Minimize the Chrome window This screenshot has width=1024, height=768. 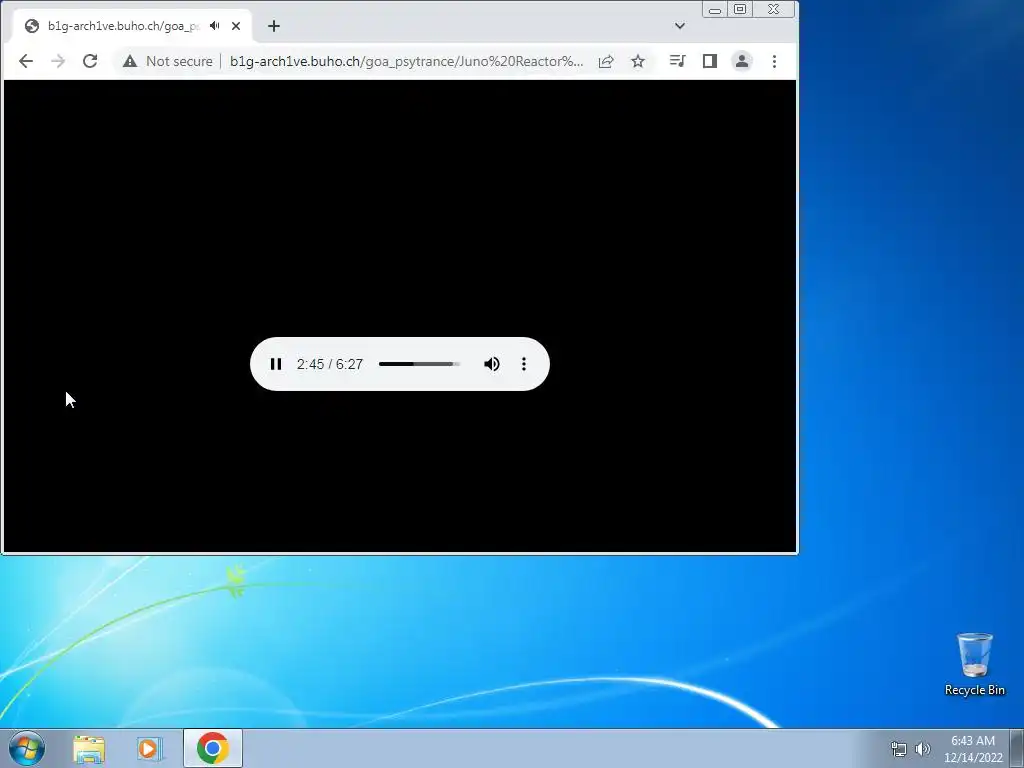[x=715, y=9]
